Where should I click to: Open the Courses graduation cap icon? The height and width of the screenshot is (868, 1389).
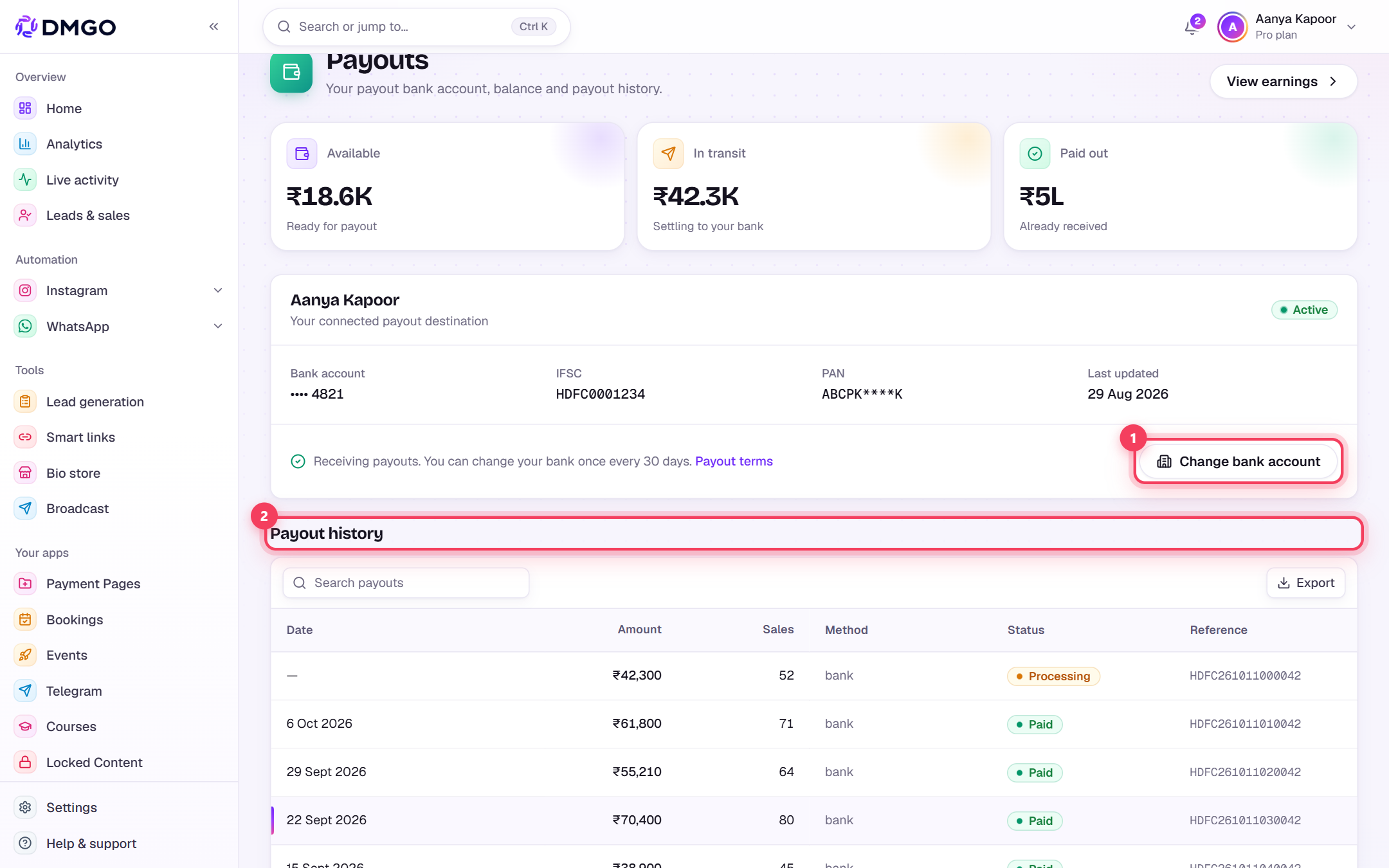click(25, 726)
